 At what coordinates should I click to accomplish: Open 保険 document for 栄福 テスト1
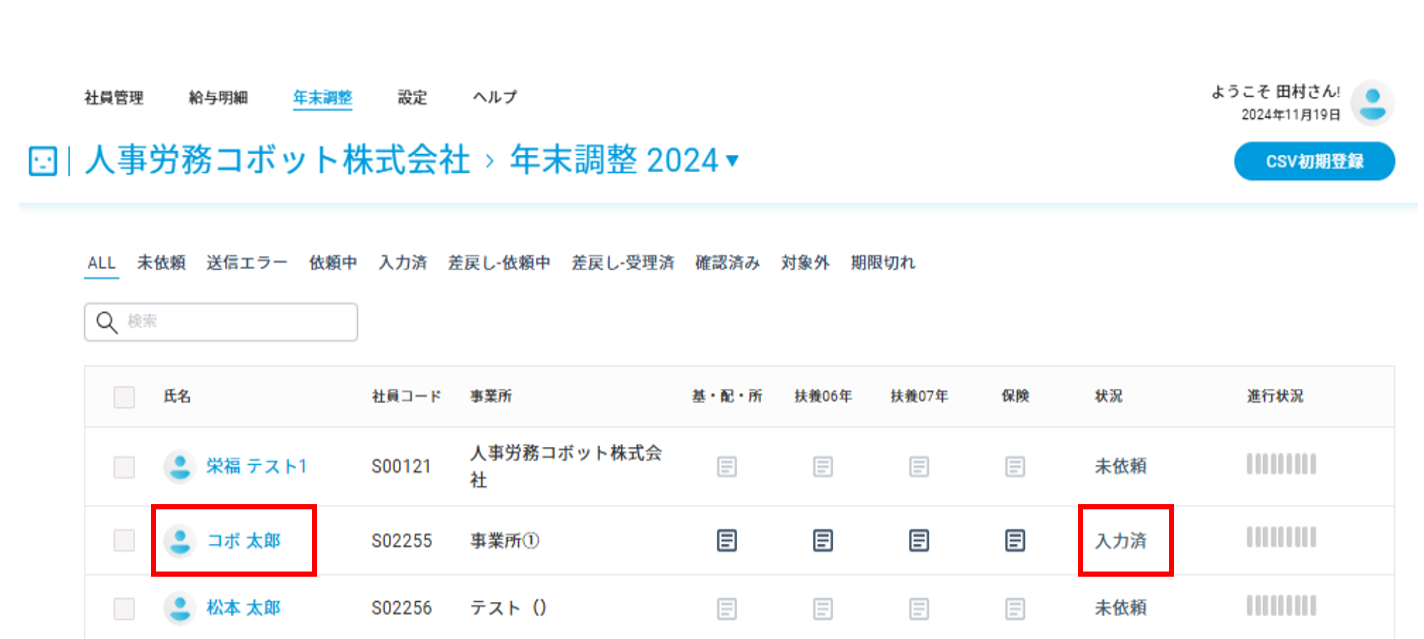1015,466
